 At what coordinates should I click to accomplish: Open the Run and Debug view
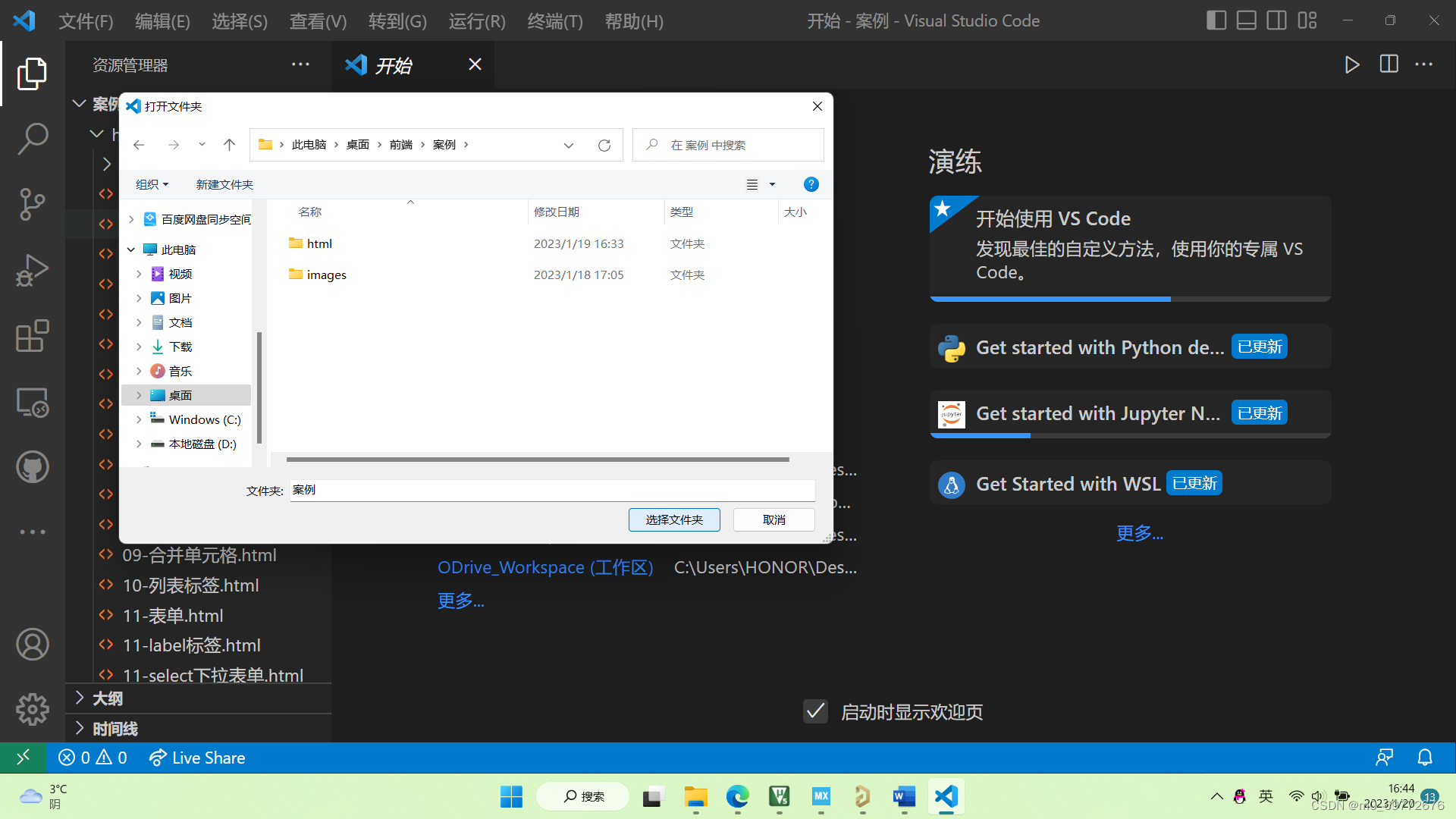click(32, 270)
